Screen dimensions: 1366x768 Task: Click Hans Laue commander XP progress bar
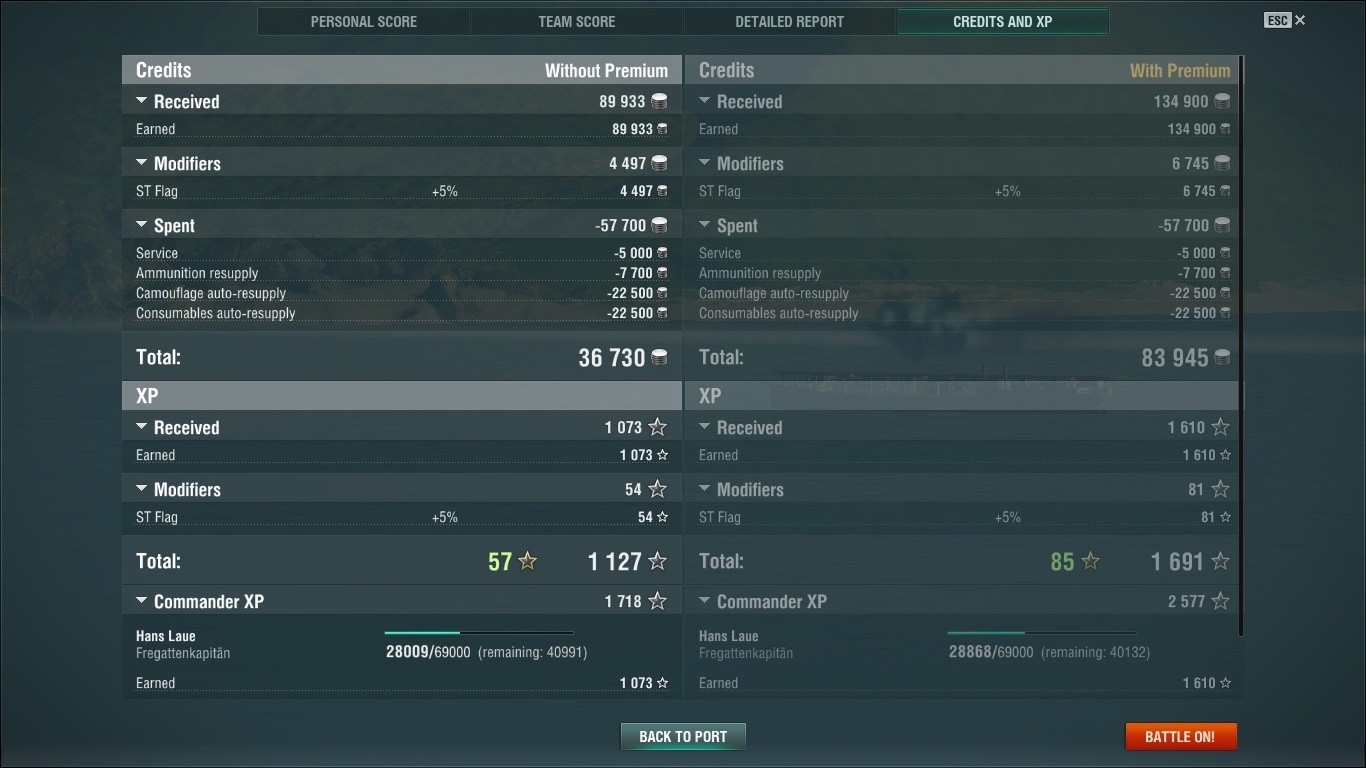coord(479,633)
